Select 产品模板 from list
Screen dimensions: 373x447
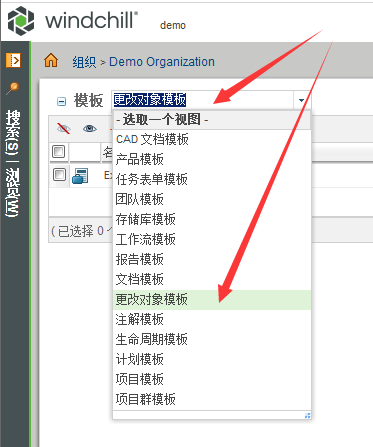[x=212, y=159]
